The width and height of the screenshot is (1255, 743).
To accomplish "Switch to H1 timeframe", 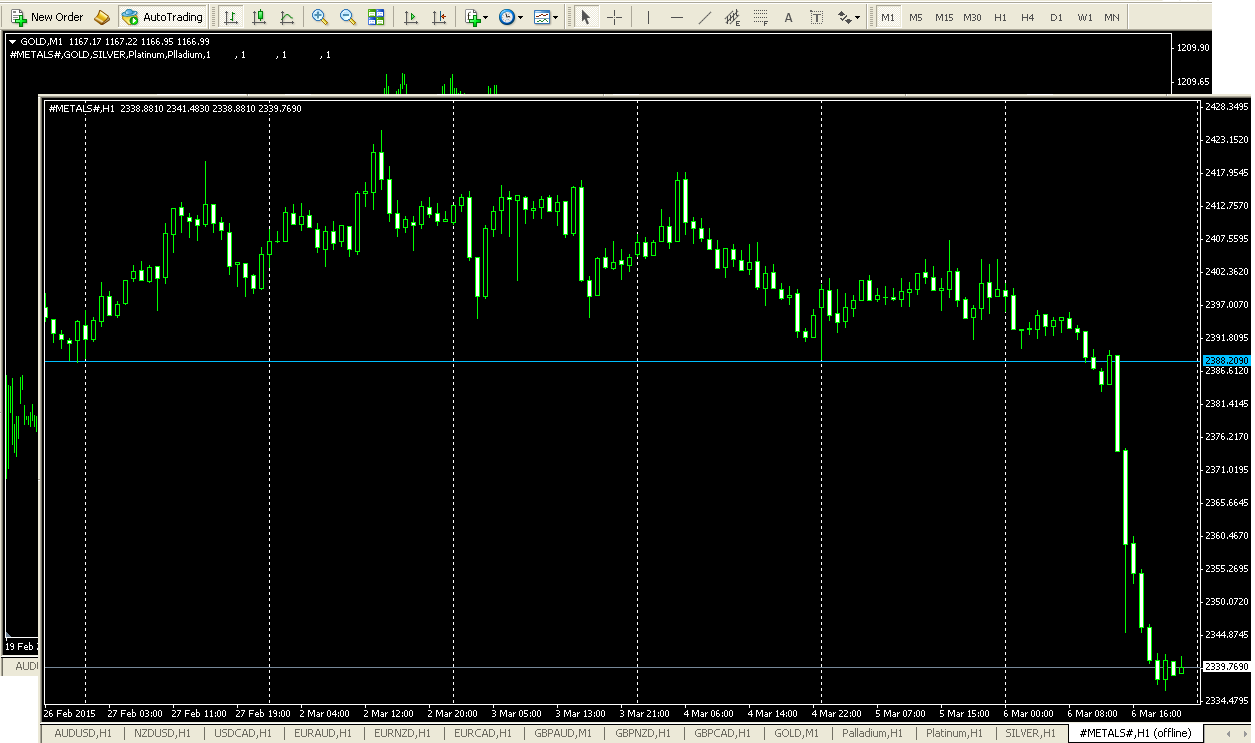I will pos(1000,17).
